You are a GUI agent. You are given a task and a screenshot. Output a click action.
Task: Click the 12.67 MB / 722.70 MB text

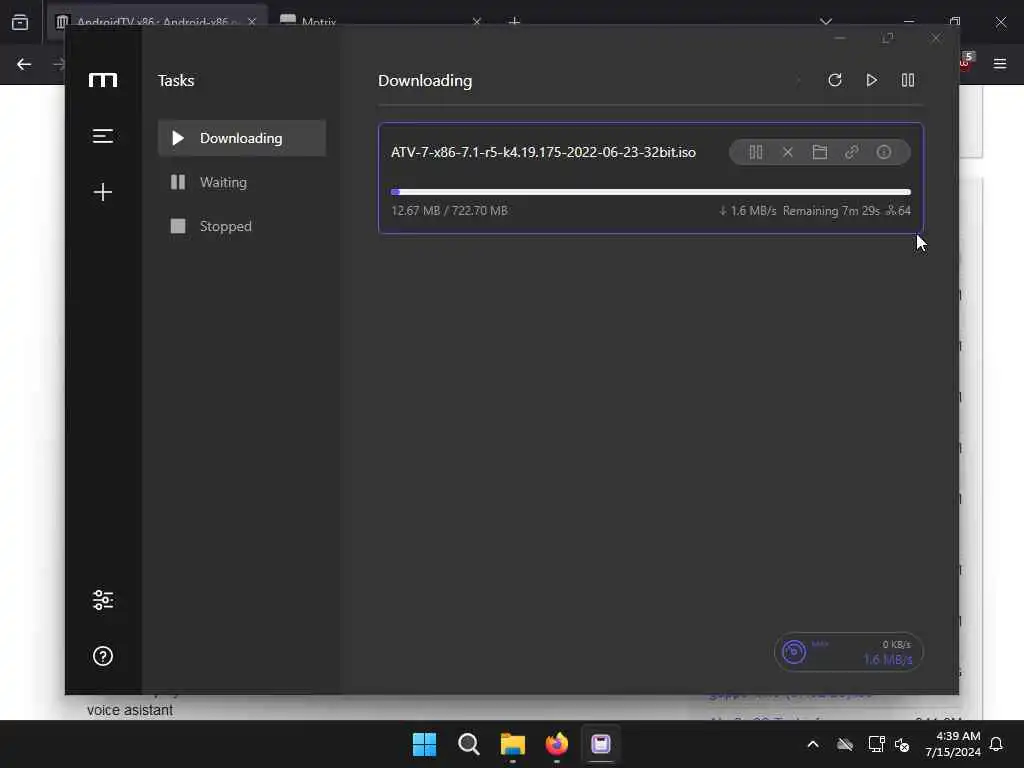point(449,210)
